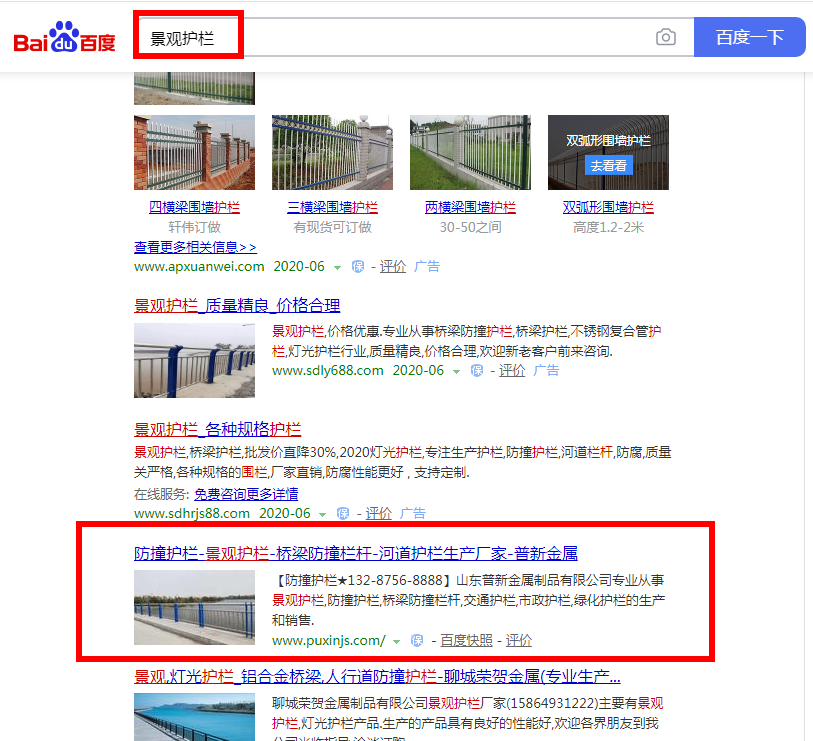Open the 三横梁围墙护栏 fence thumbnail
The image size is (813, 741).
(332, 152)
